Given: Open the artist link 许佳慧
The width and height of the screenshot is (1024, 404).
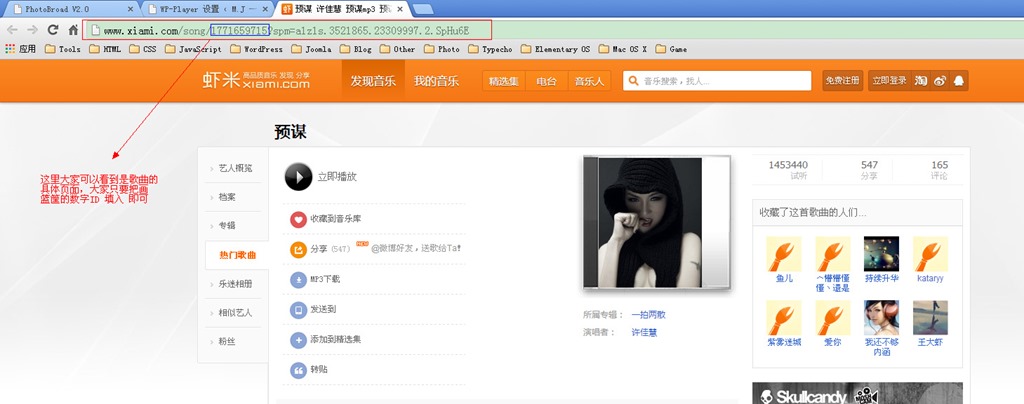Looking at the screenshot, I should coord(645,332).
